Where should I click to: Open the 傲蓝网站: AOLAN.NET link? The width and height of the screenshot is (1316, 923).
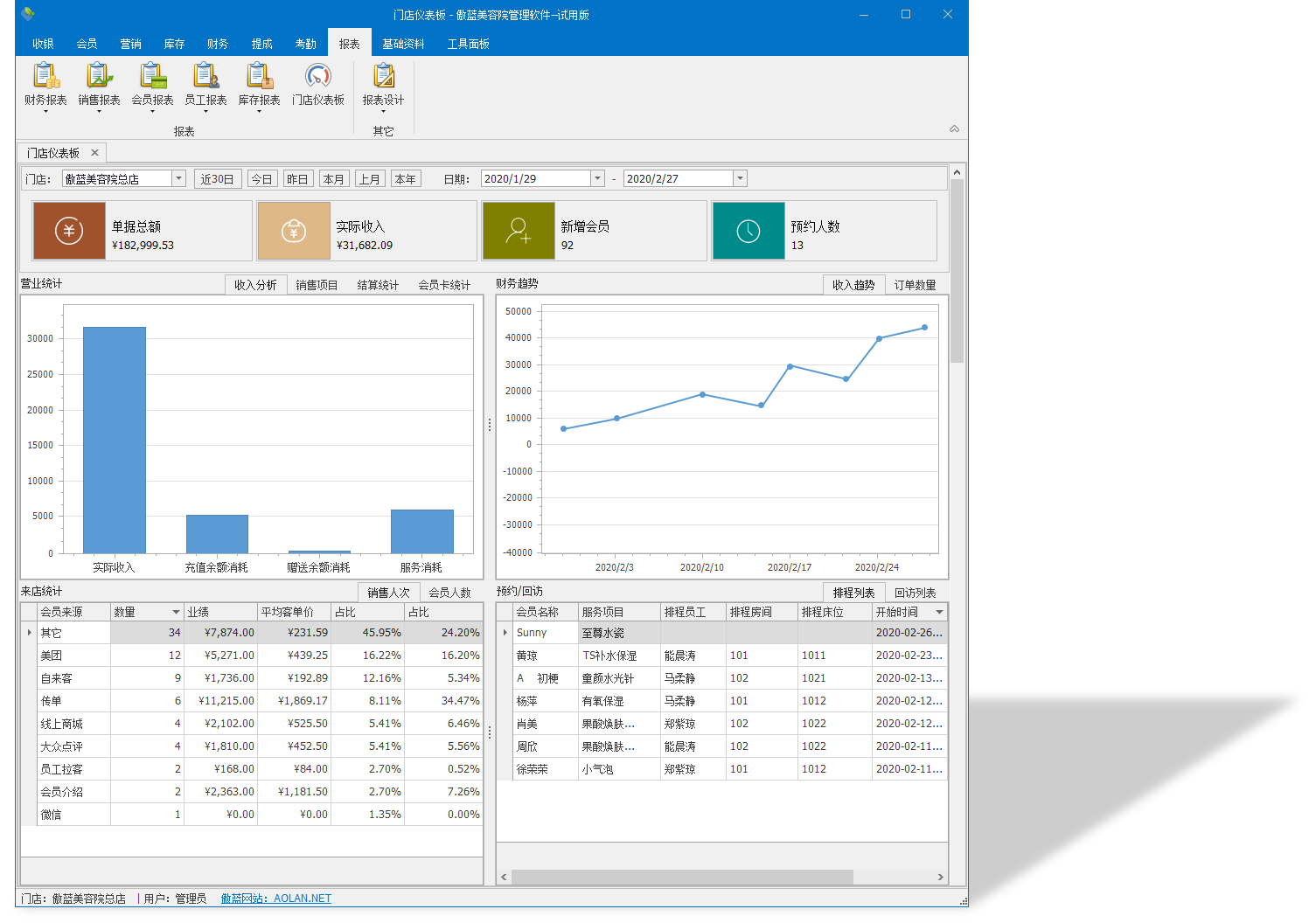276,899
